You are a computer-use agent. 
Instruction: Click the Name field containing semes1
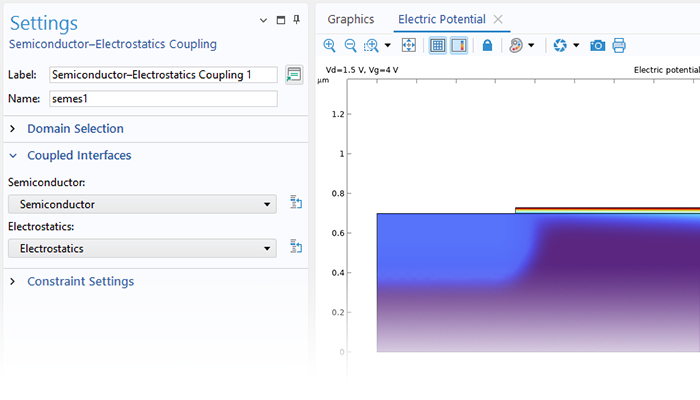pos(163,99)
